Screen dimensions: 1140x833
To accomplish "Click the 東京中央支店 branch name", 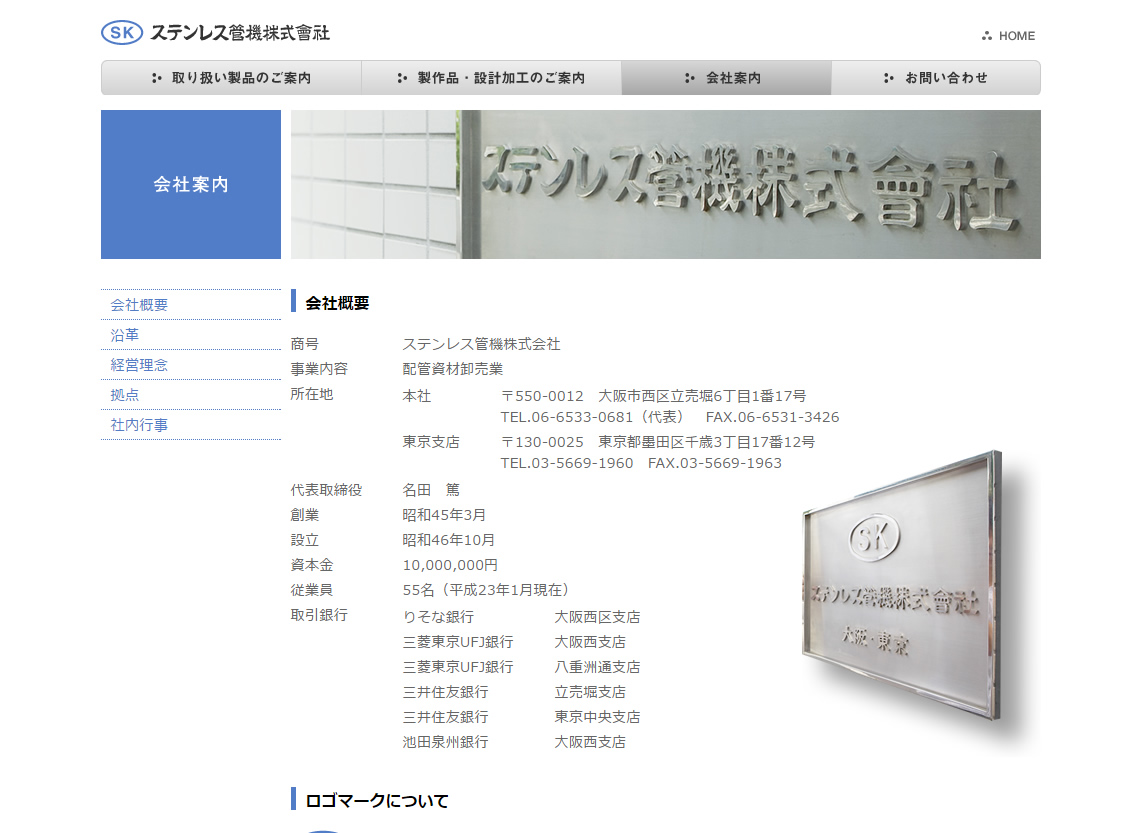I will (x=598, y=717).
